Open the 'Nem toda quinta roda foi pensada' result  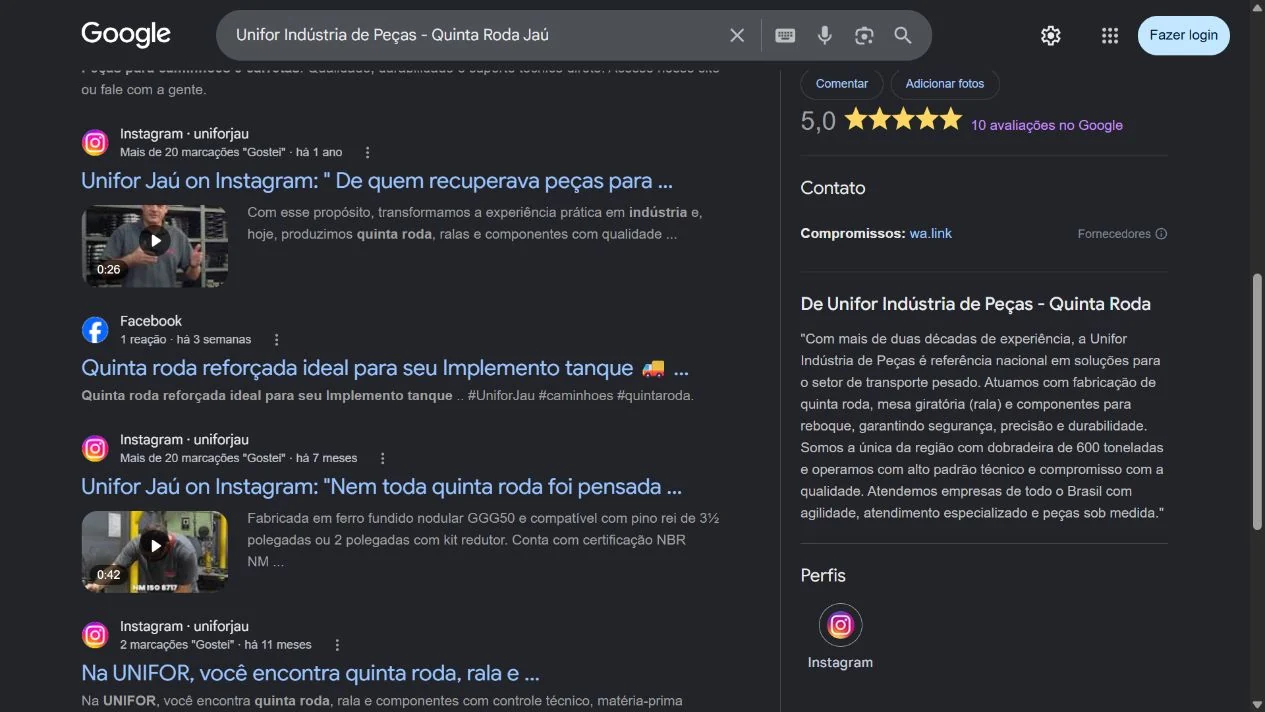[381, 487]
